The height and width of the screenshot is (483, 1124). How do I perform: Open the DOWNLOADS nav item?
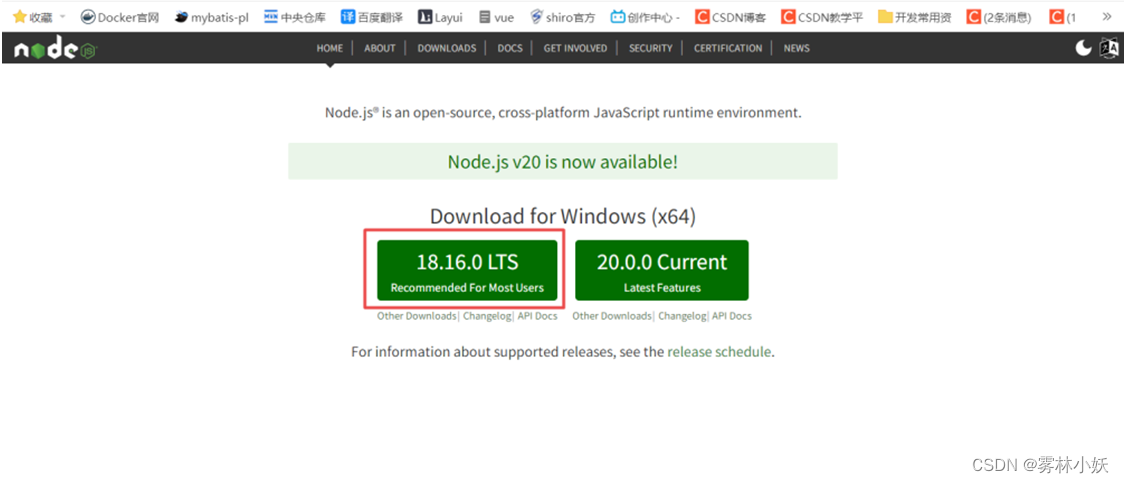click(x=447, y=48)
